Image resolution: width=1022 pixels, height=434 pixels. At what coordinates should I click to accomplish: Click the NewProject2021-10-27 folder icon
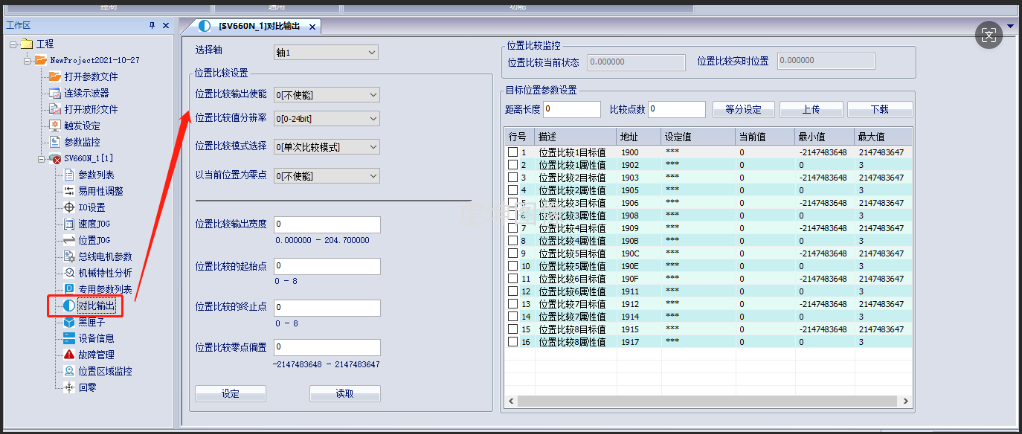[x=40, y=60]
